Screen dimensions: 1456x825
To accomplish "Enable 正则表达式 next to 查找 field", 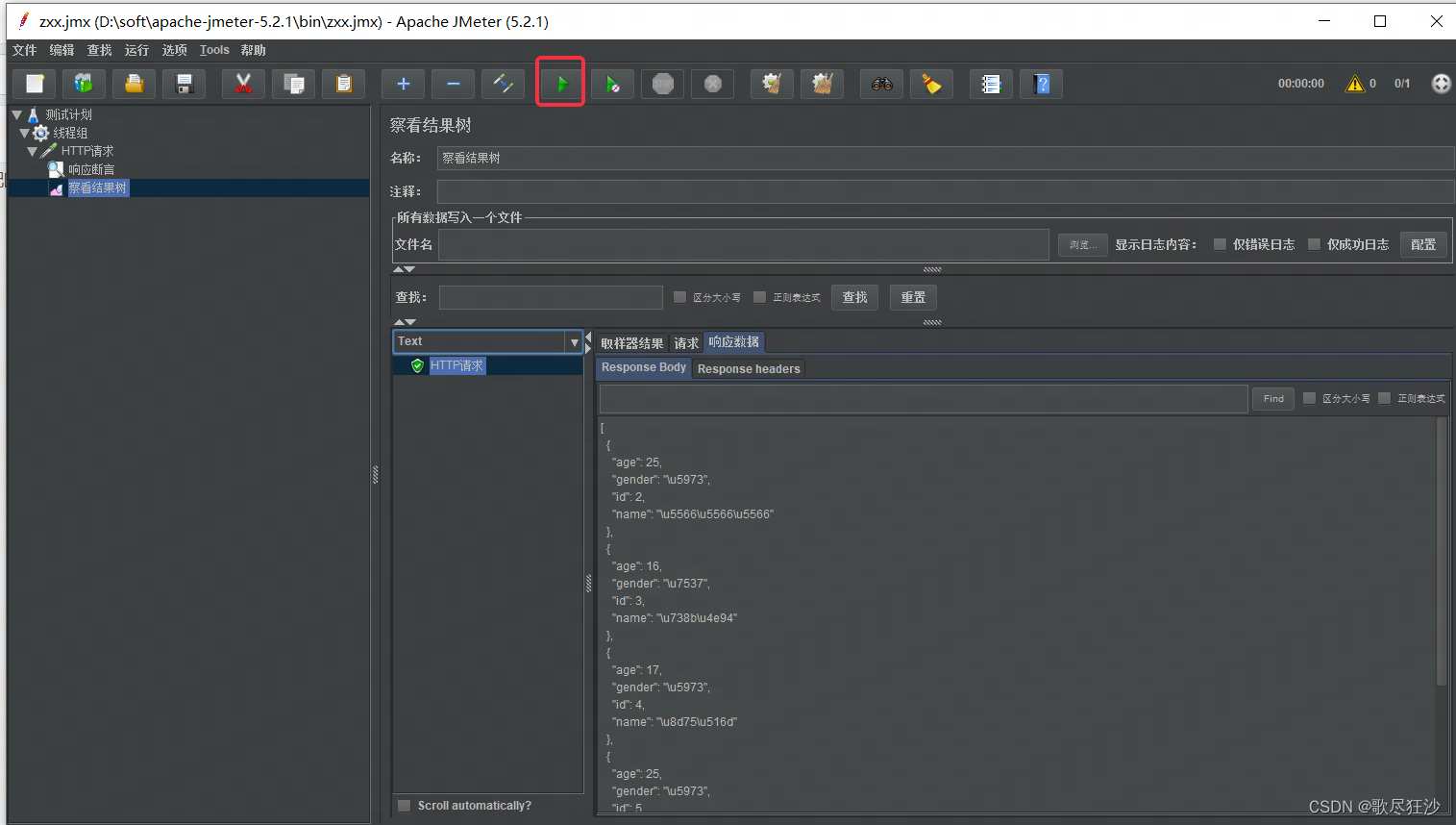I will tap(759, 297).
